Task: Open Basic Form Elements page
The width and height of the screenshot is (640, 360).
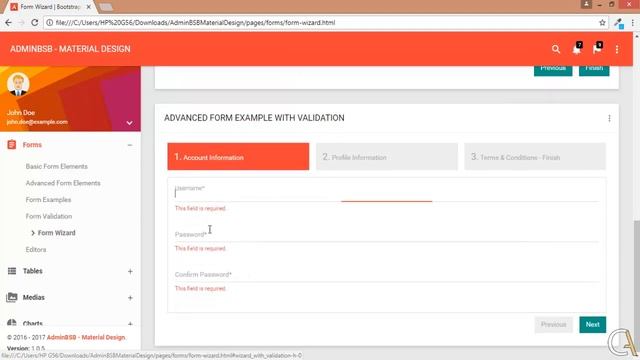Action: (56, 167)
